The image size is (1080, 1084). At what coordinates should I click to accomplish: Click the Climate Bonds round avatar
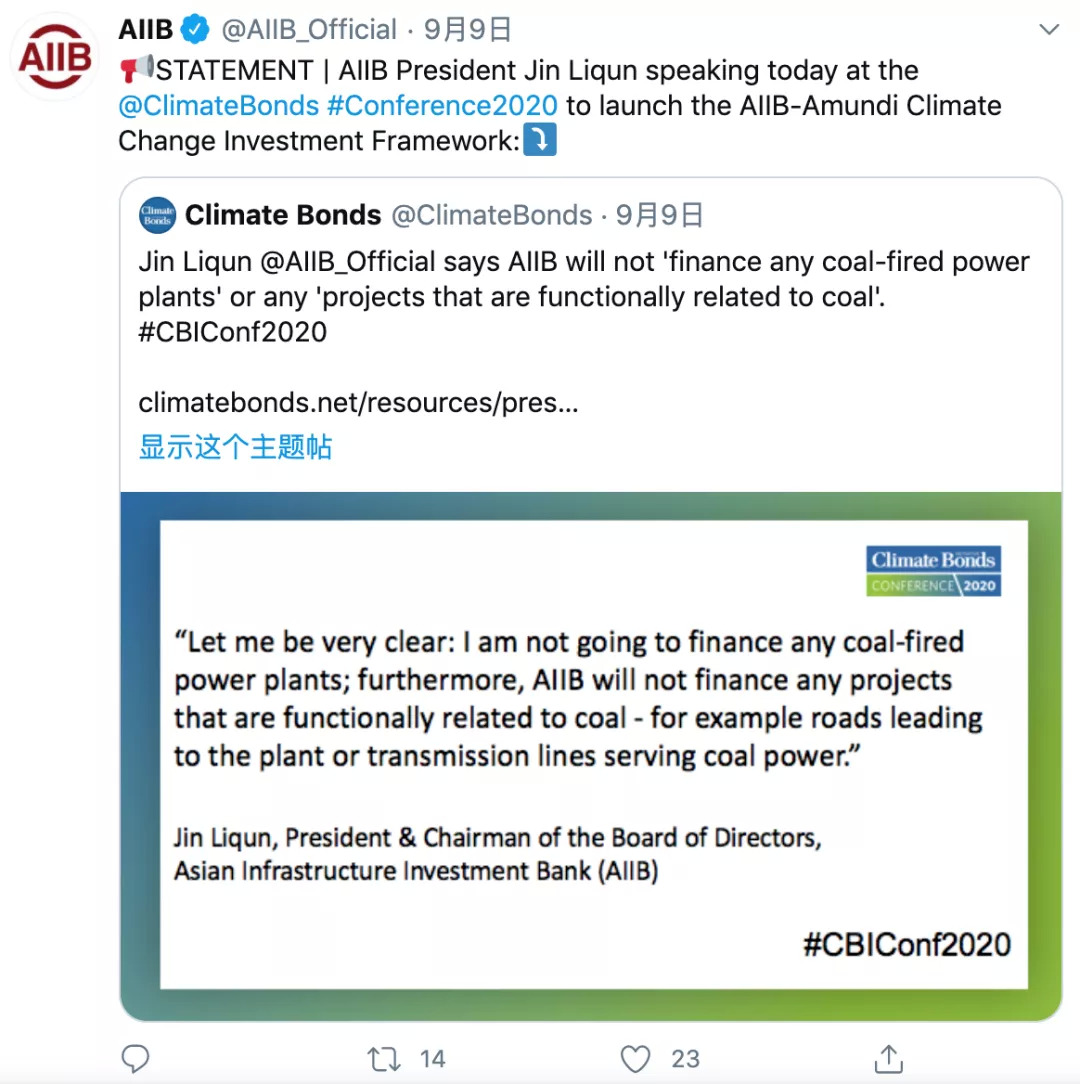[x=158, y=215]
